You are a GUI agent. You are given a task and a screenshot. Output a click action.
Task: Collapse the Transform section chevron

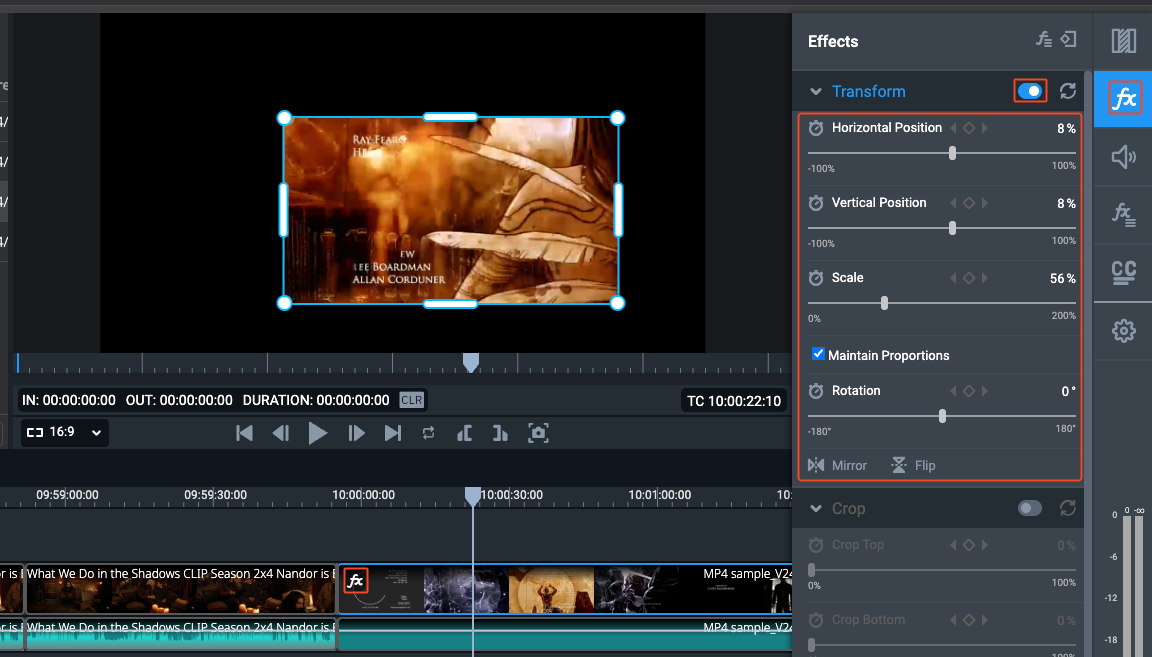(816, 92)
